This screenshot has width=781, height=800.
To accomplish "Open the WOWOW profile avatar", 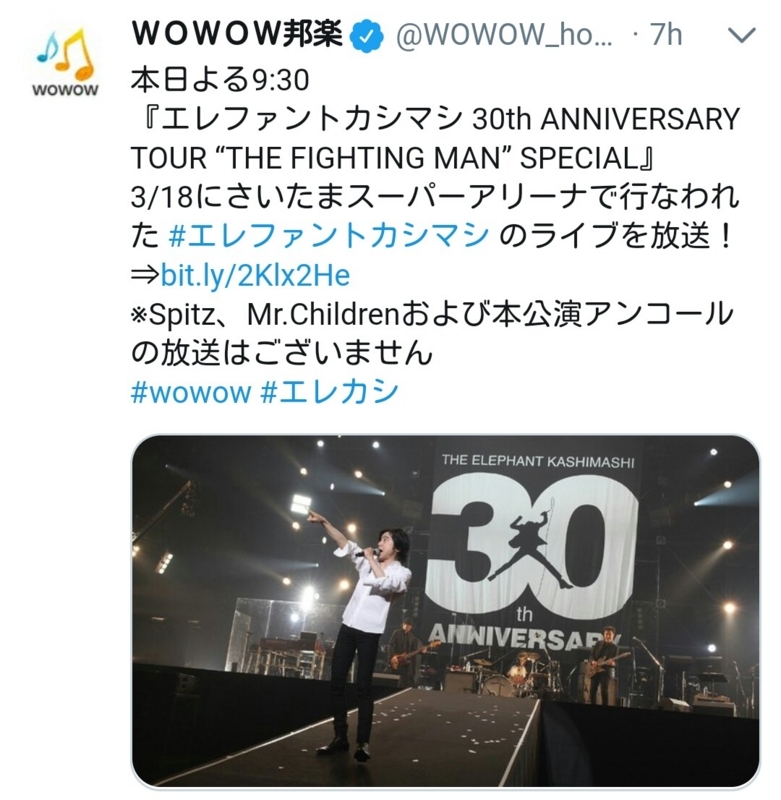I will click(x=65, y=62).
